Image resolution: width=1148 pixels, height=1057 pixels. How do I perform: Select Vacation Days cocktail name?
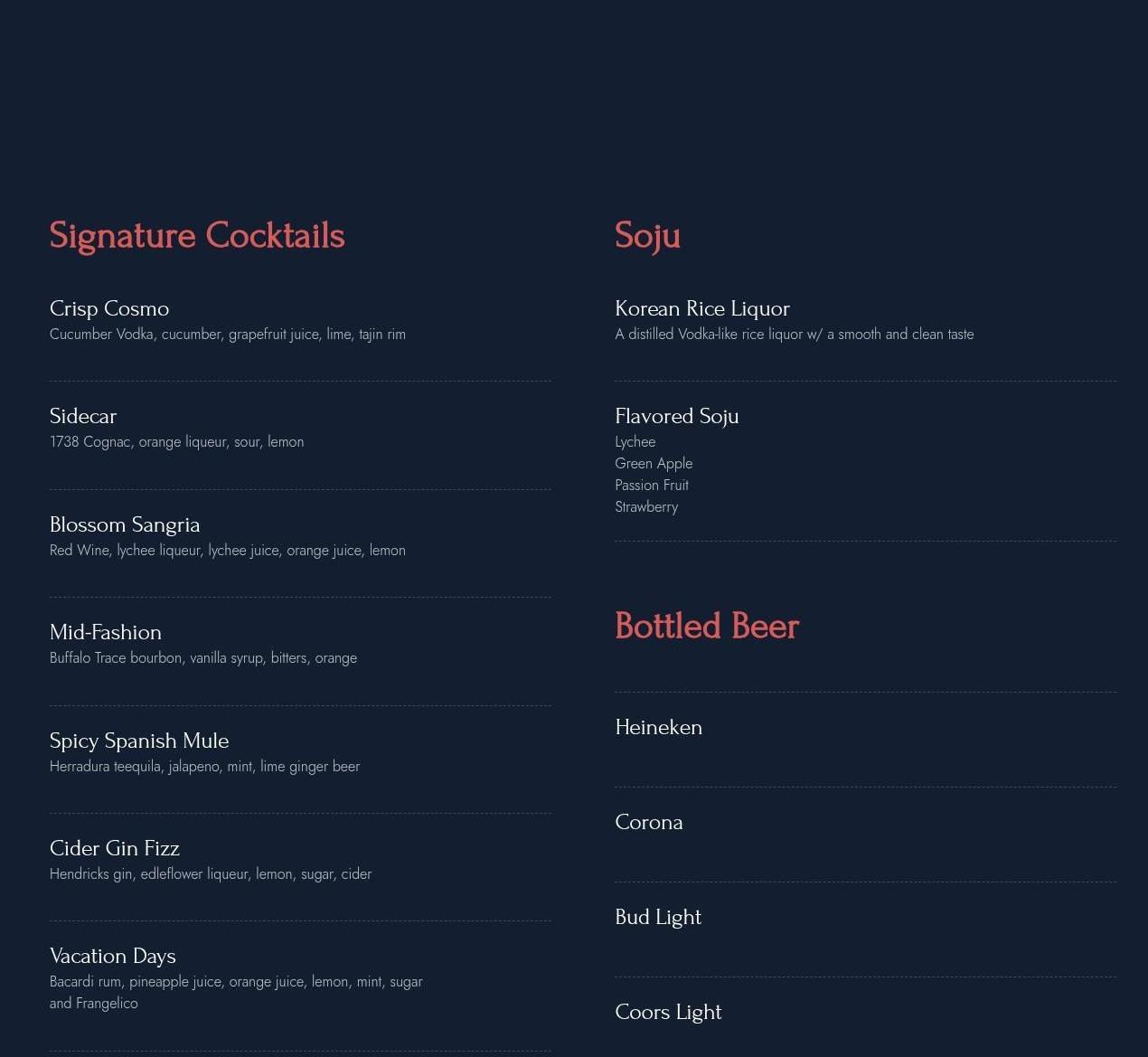coord(113,957)
